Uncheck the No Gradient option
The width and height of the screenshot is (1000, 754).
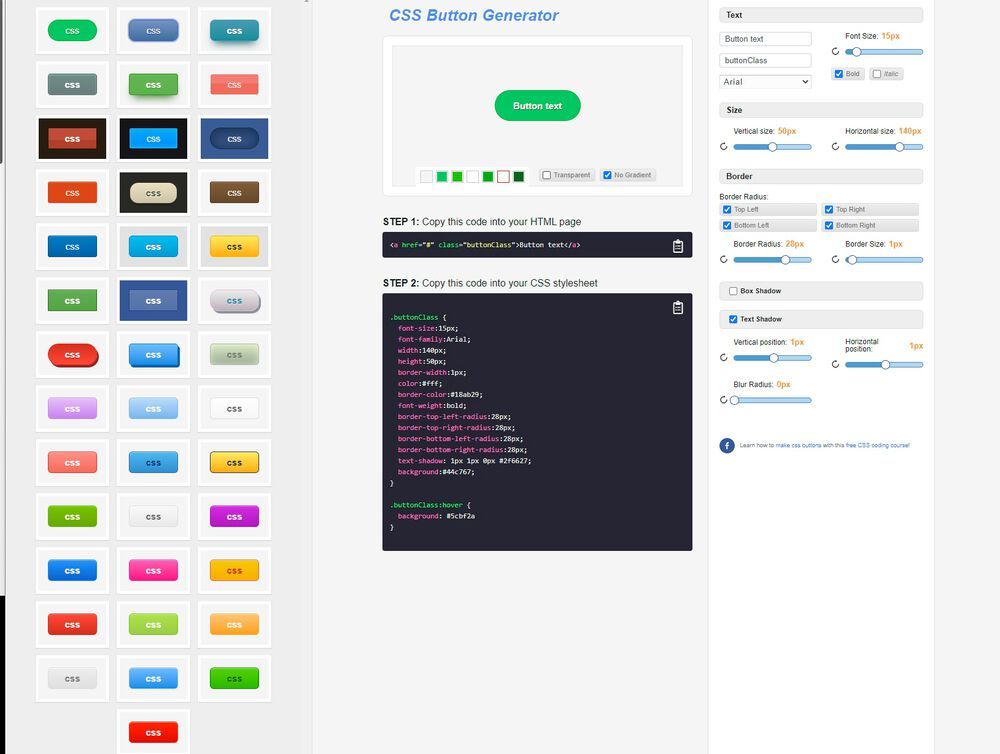pyautogui.click(x=607, y=175)
